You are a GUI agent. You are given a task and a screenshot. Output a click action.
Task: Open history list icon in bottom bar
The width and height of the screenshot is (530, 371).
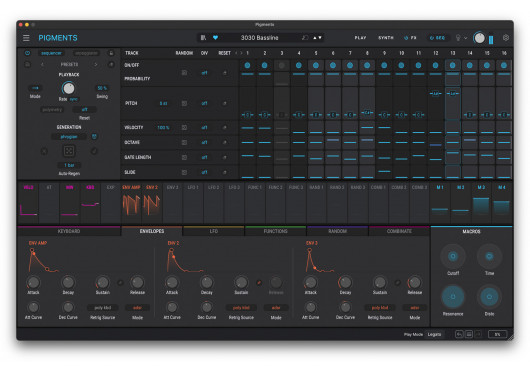point(469,334)
